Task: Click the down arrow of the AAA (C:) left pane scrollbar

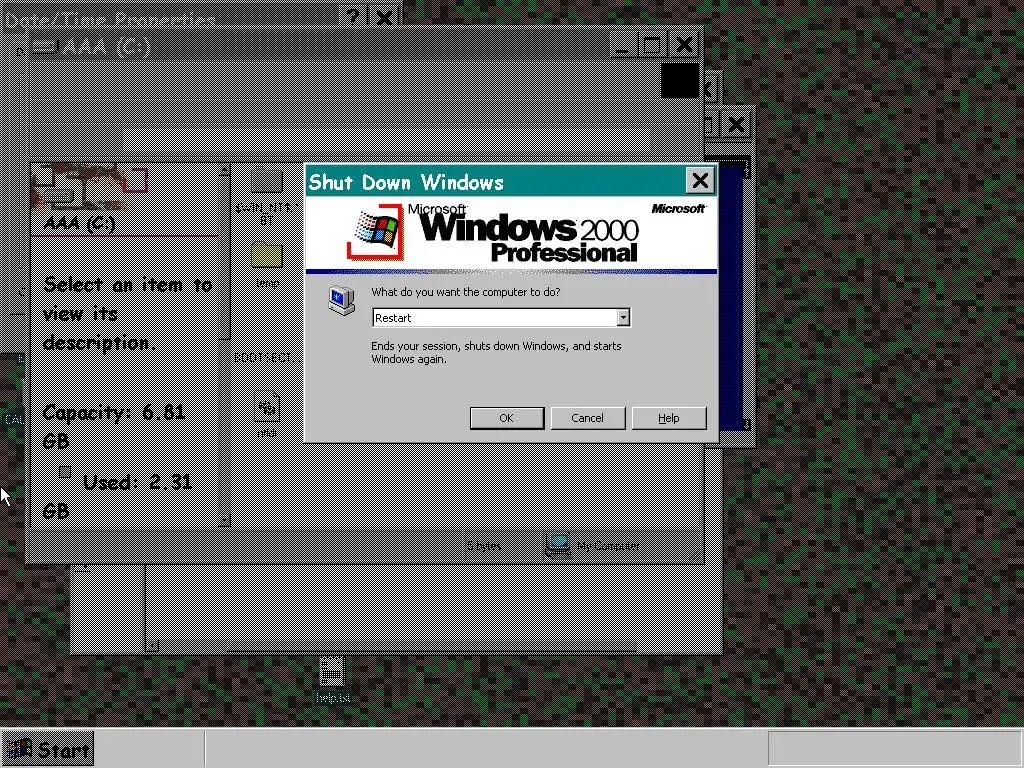Action: point(224,520)
